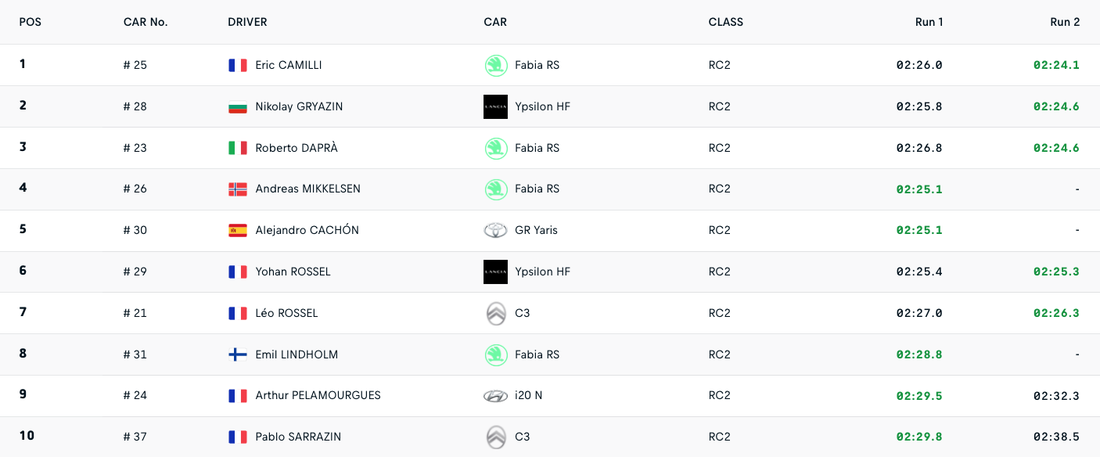
Task: Click the Citroën logo in Léo Rossel's row
Action: 495,313
